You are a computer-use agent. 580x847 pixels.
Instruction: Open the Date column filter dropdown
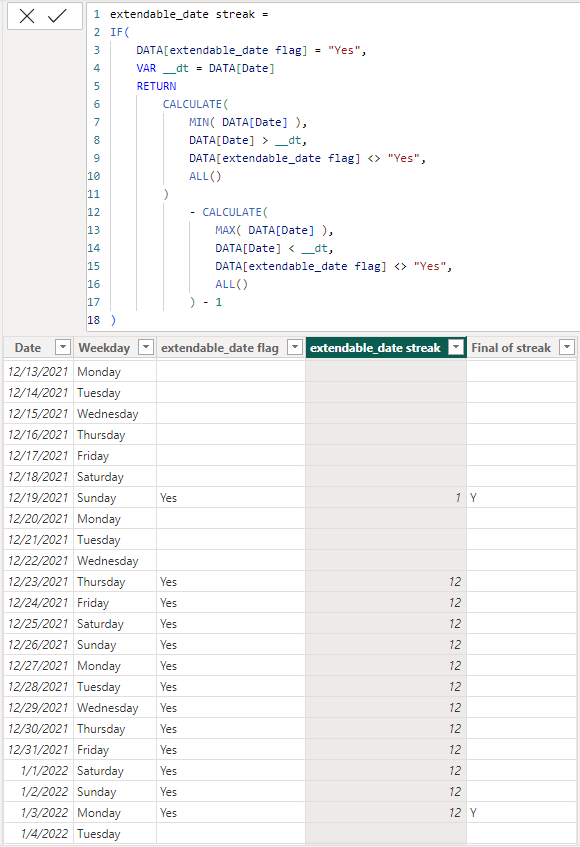pyautogui.click(x=63, y=347)
